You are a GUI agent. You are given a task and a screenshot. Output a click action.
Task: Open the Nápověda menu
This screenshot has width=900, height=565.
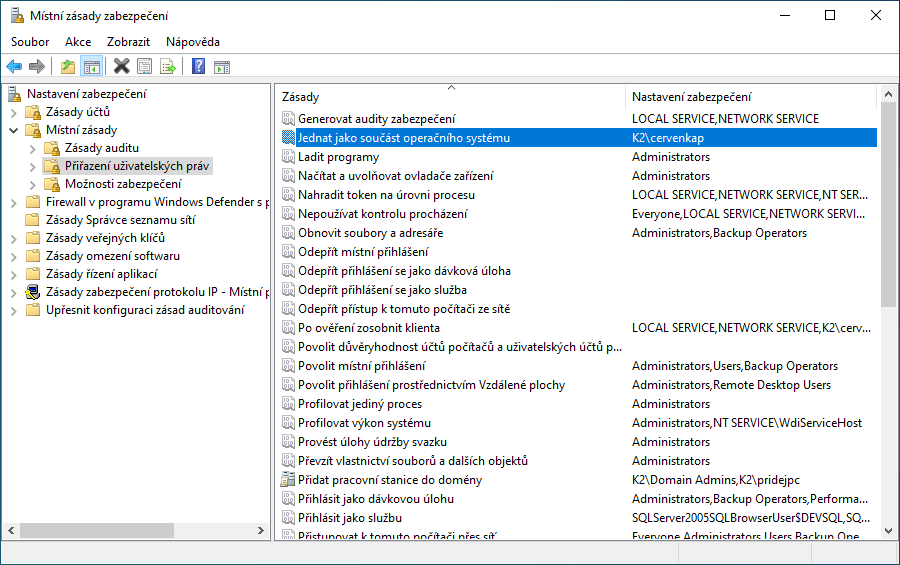tap(193, 42)
